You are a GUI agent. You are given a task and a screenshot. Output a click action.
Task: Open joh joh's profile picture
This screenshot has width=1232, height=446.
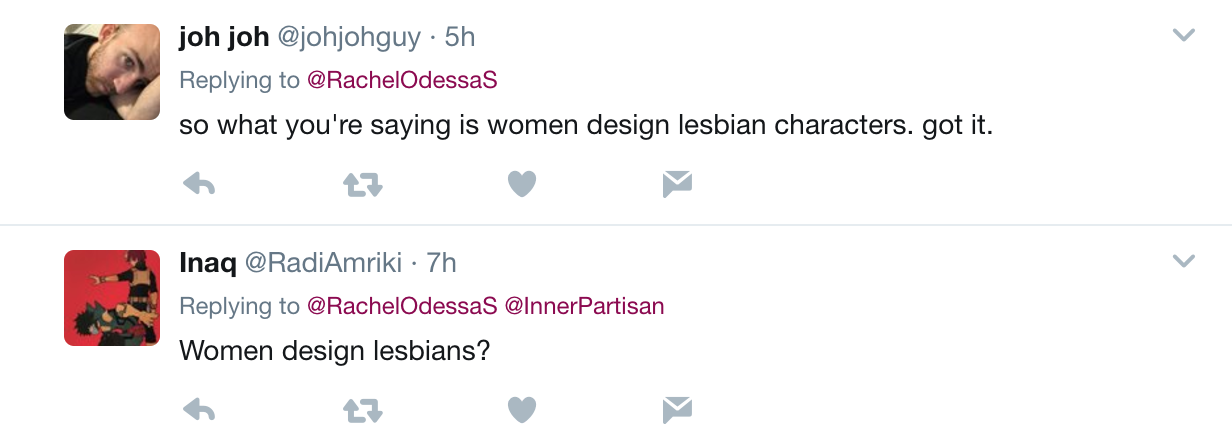tap(112, 72)
